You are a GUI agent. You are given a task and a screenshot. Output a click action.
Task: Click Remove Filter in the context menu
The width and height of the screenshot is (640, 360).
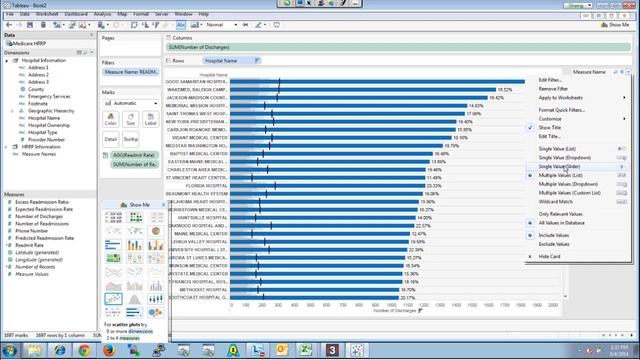[553, 89]
